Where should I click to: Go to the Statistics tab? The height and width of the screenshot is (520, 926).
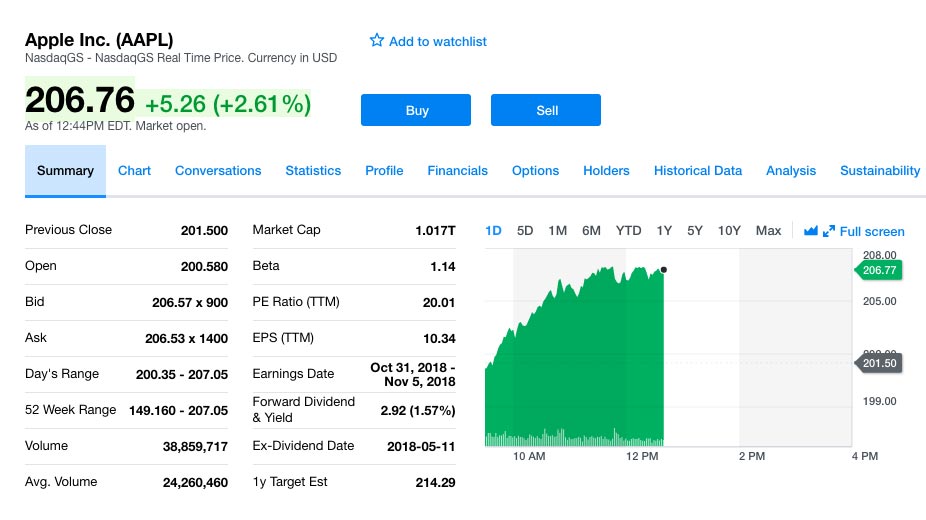(313, 171)
